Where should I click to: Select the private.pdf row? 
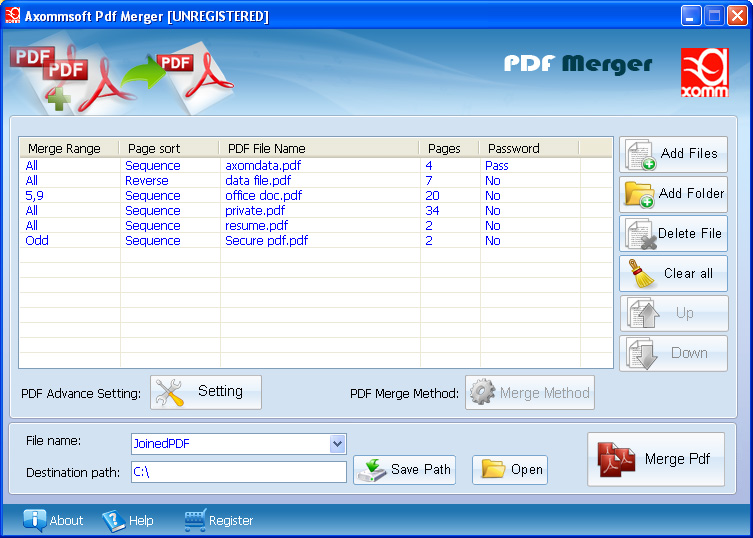tap(316, 210)
